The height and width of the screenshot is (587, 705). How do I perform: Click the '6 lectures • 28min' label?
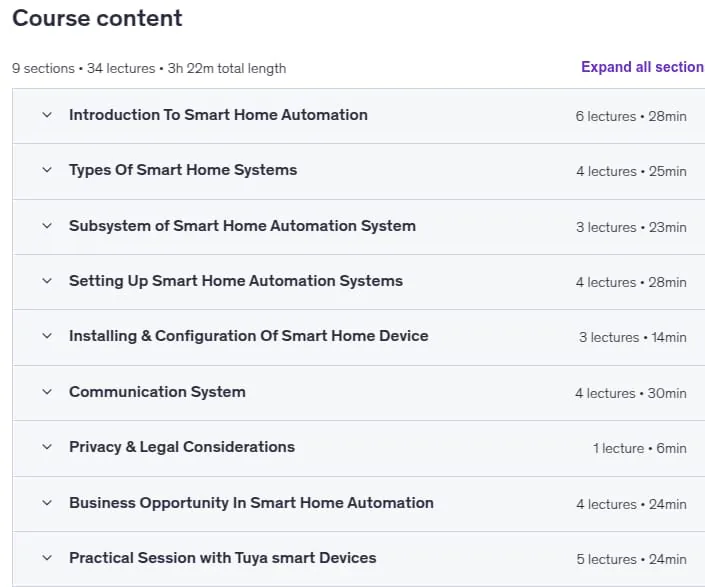pos(631,116)
